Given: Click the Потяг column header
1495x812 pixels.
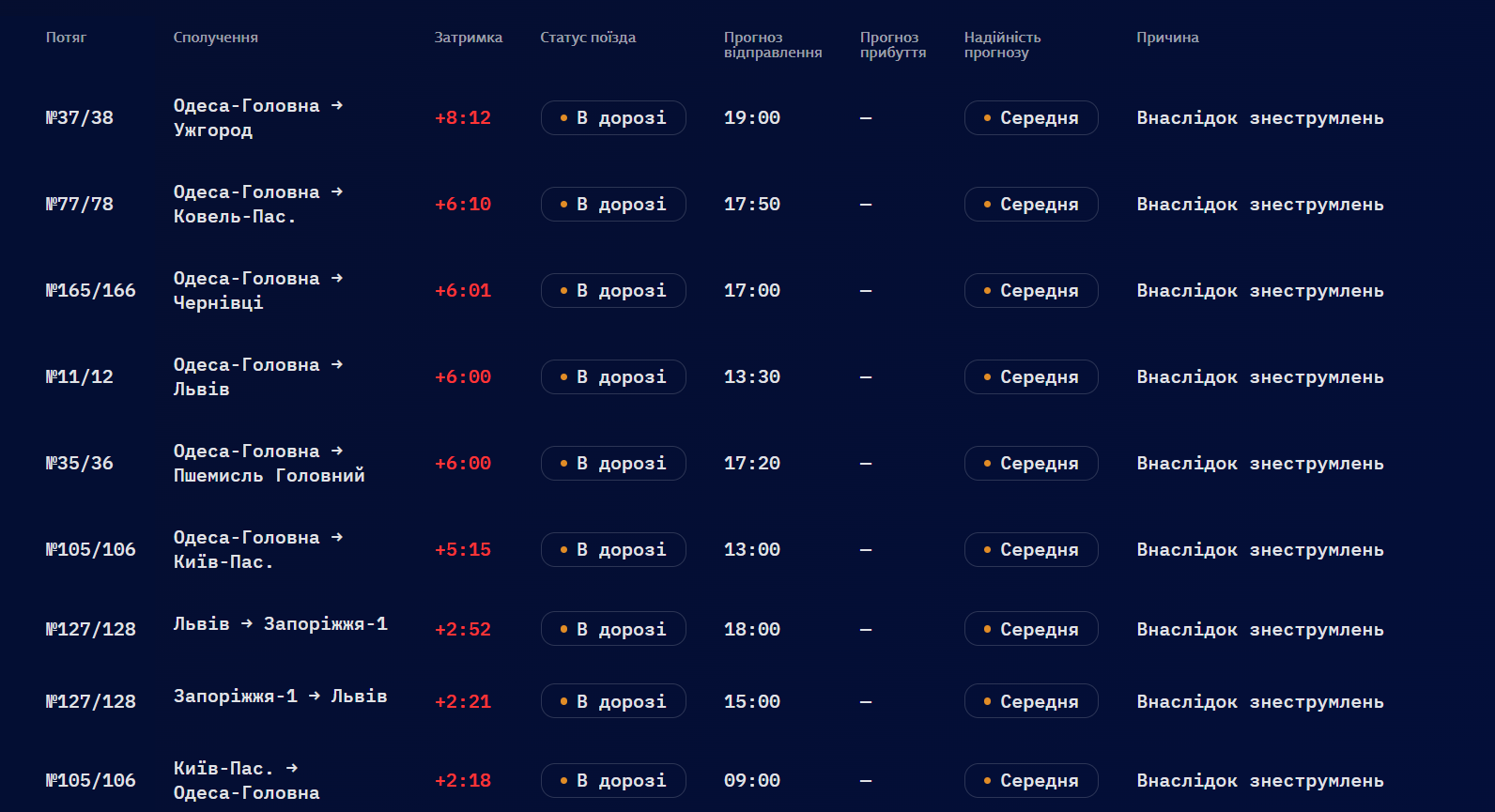Looking at the screenshot, I should click(66, 38).
